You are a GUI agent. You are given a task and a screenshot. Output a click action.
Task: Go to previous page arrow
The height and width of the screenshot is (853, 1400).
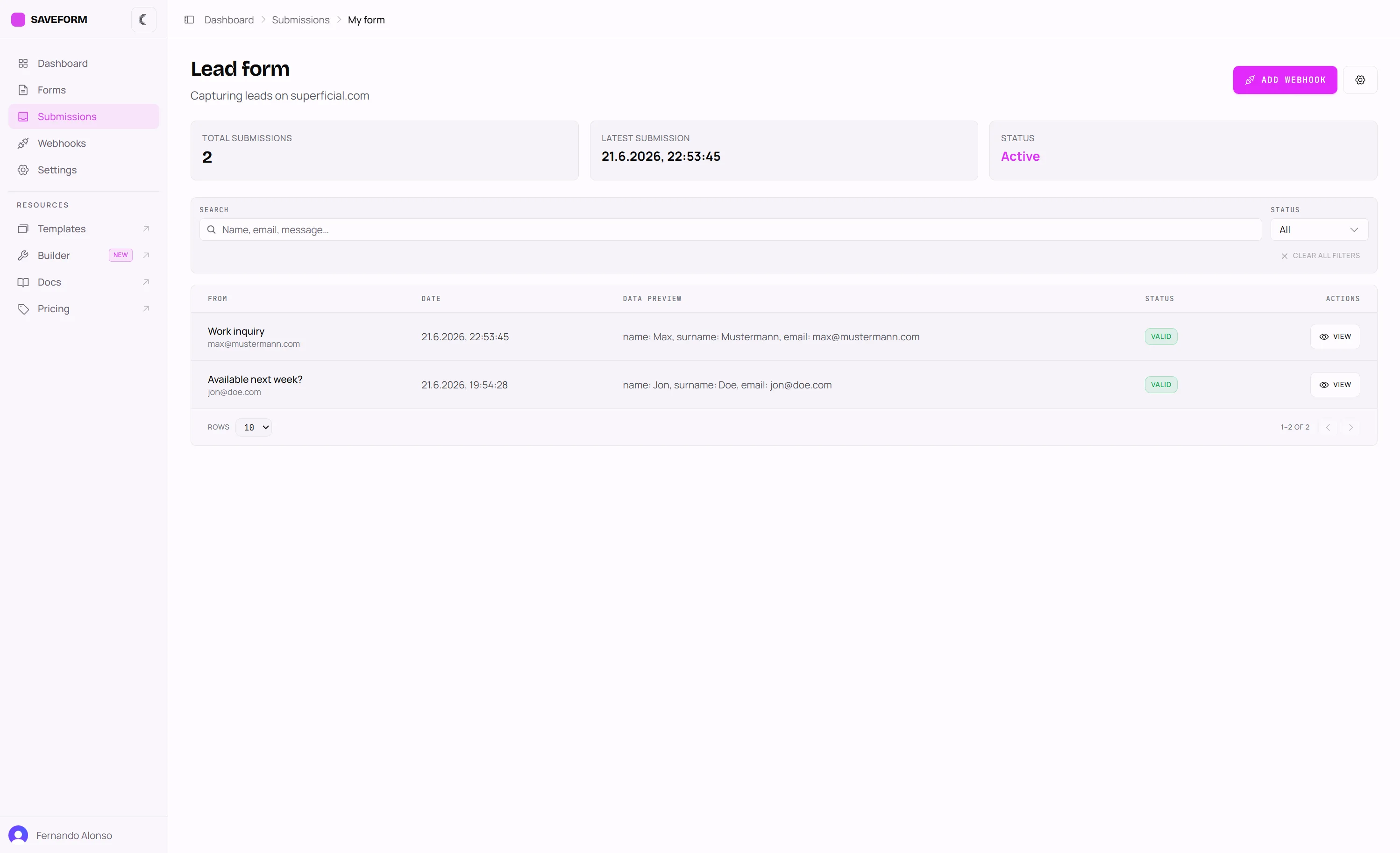(1328, 428)
